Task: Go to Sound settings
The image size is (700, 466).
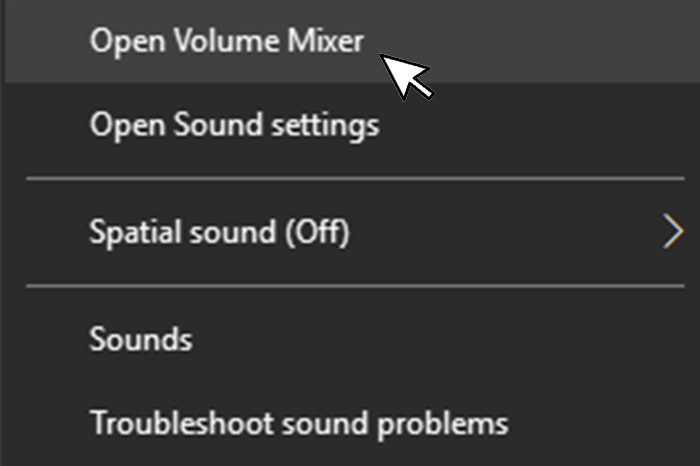Action: [234, 125]
